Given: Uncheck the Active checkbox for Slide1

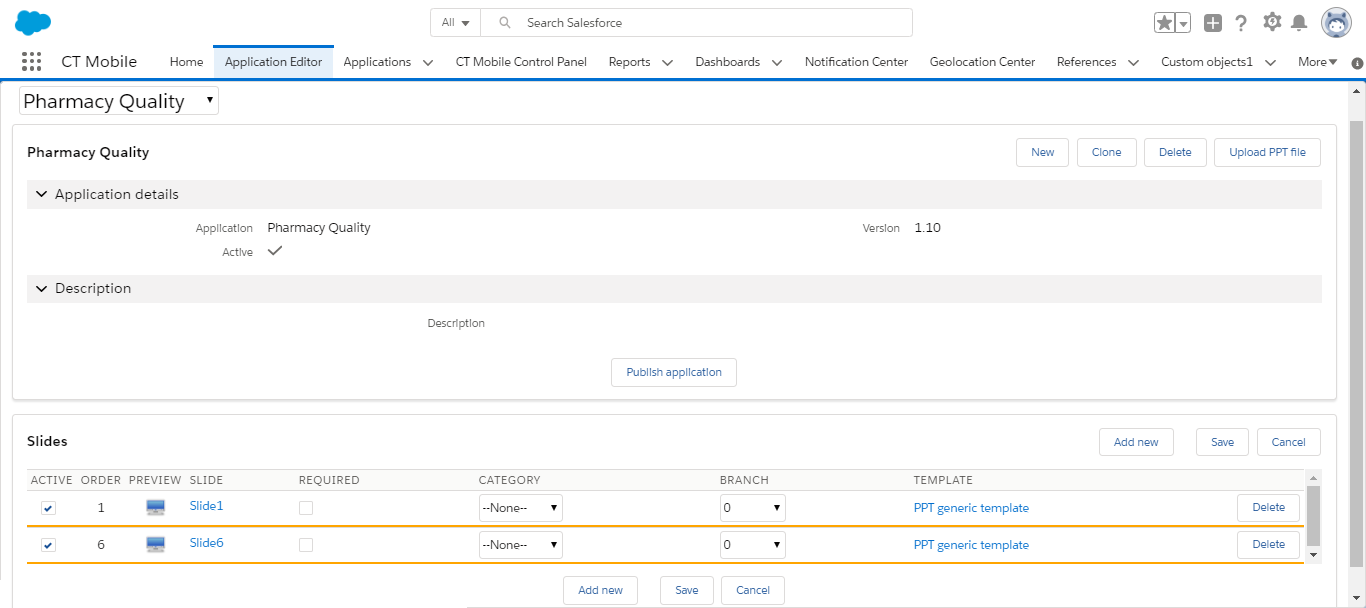Looking at the screenshot, I should tap(48, 508).
